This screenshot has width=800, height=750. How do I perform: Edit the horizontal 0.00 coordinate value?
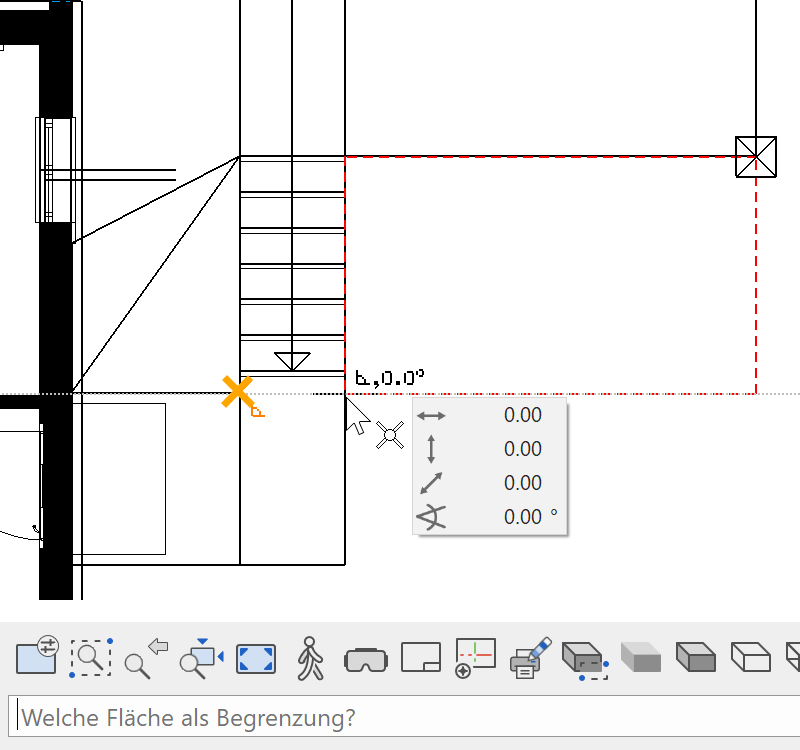tap(523, 414)
